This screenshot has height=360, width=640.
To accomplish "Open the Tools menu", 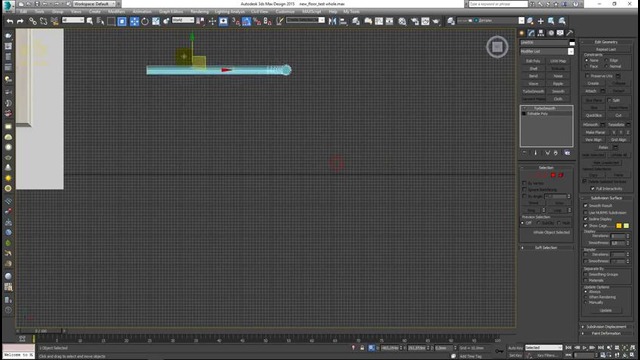I will tap(40, 12).
